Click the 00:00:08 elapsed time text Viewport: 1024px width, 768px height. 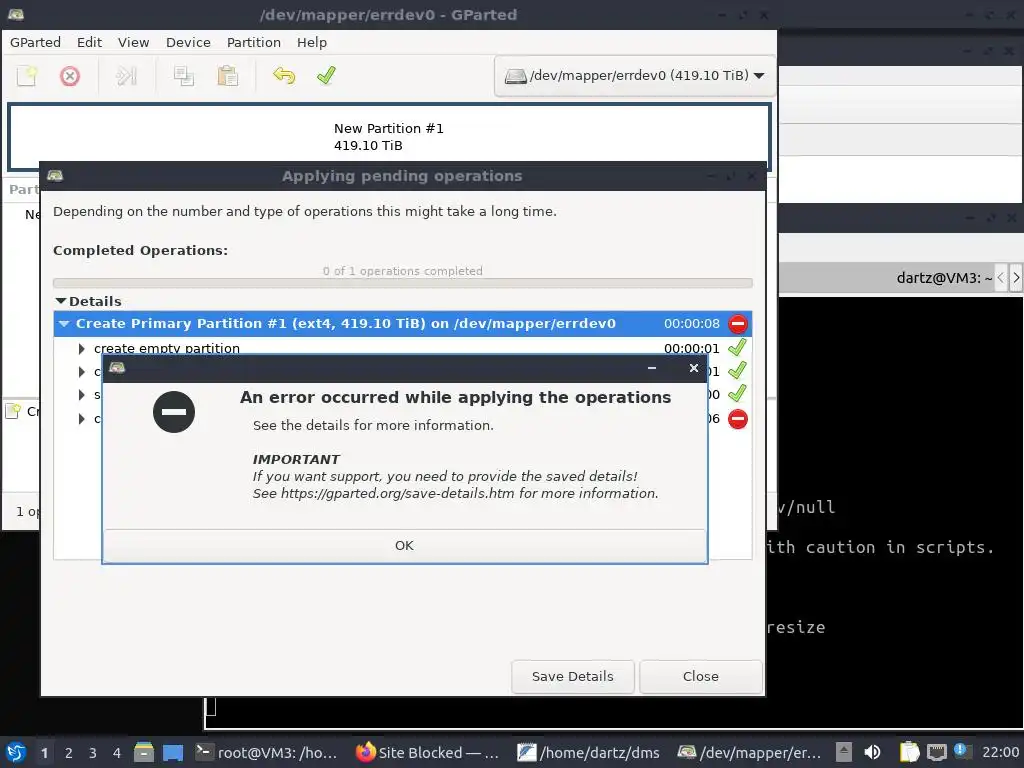(692, 324)
